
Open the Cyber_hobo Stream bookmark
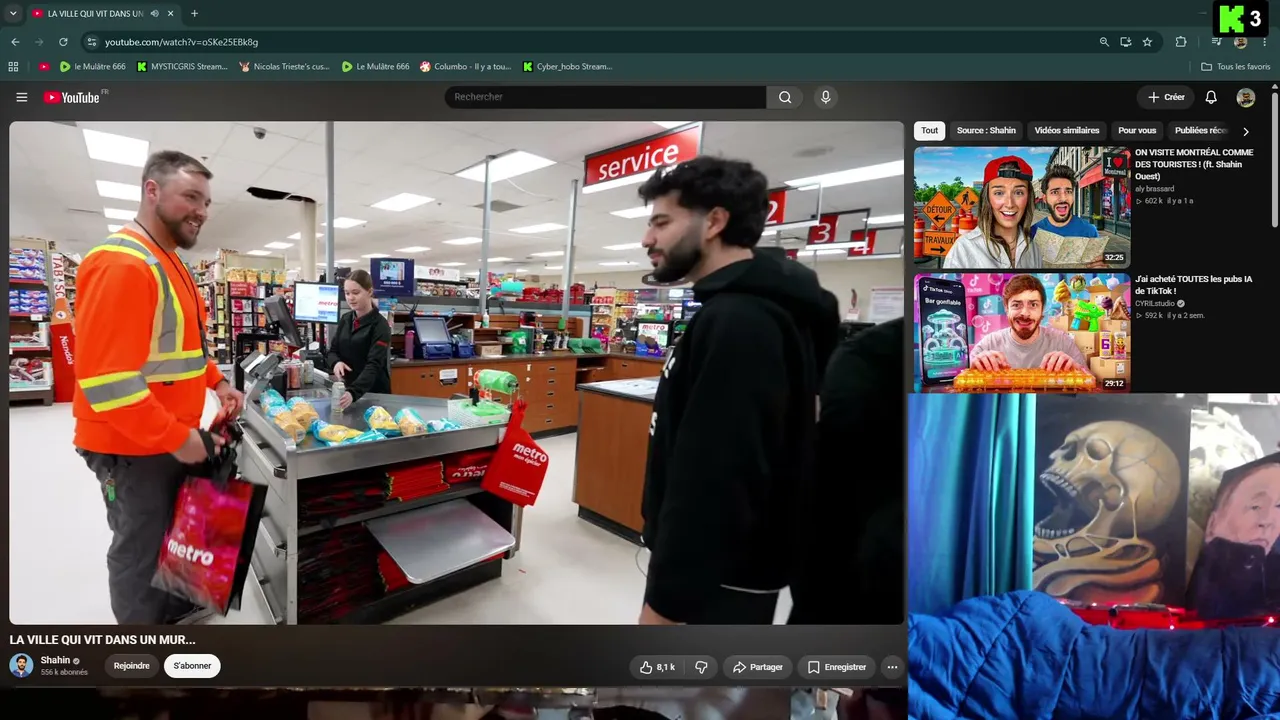(567, 67)
